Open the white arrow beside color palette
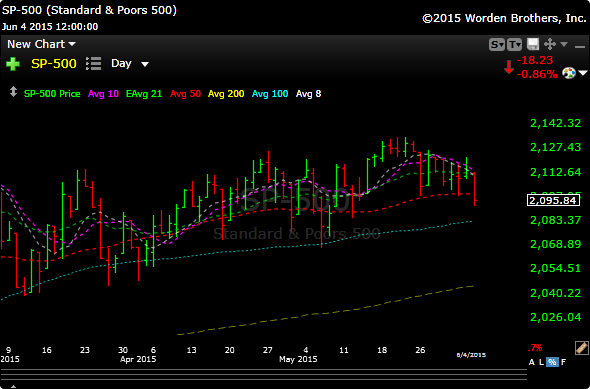The image size is (590, 389). pyautogui.click(x=583, y=73)
